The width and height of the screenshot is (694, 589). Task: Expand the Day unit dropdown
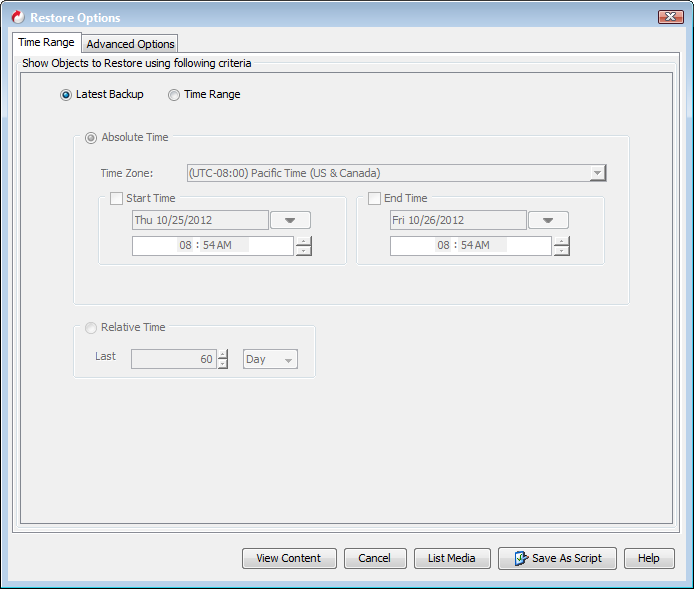(270, 359)
